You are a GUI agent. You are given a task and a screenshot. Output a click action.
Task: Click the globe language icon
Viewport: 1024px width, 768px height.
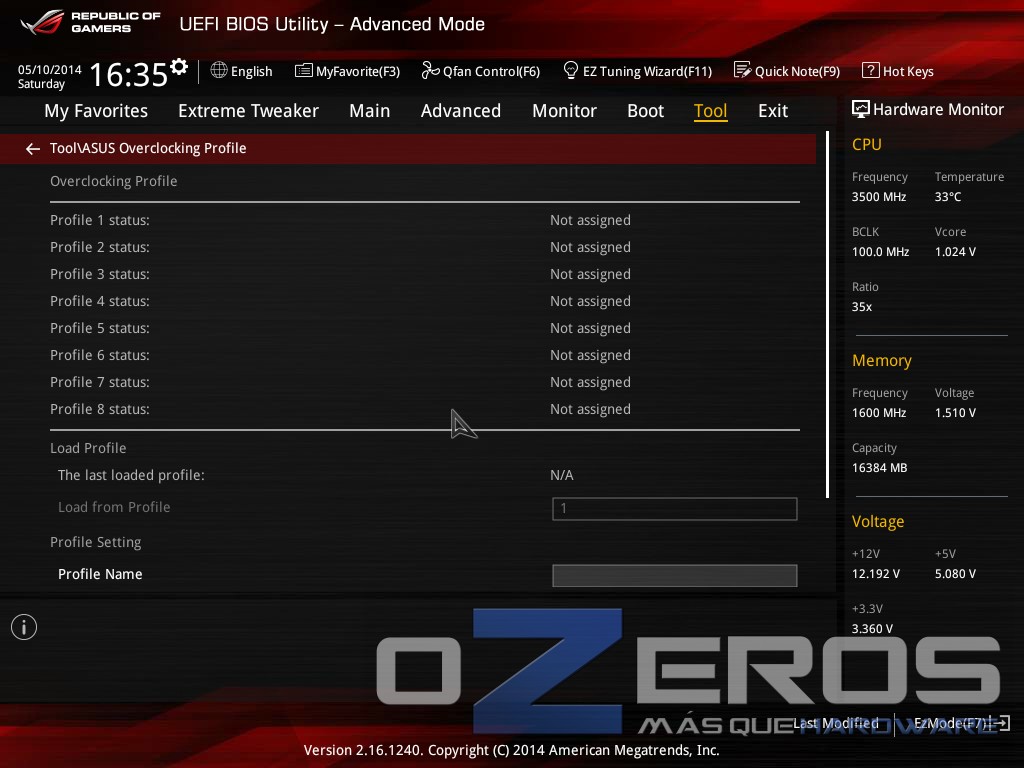click(x=219, y=71)
